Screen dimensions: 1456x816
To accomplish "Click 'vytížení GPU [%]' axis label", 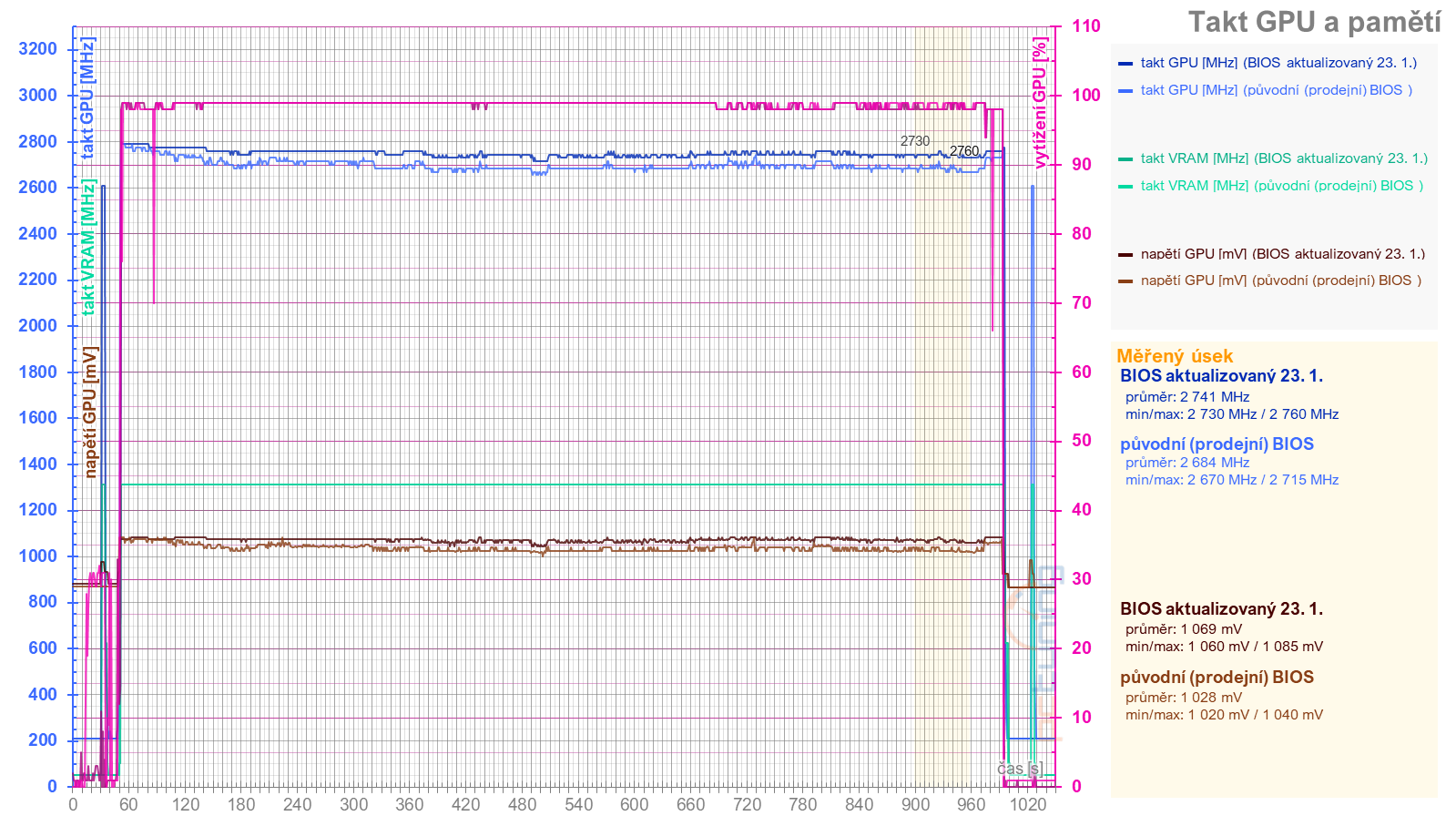I will pyautogui.click(x=1040, y=103).
